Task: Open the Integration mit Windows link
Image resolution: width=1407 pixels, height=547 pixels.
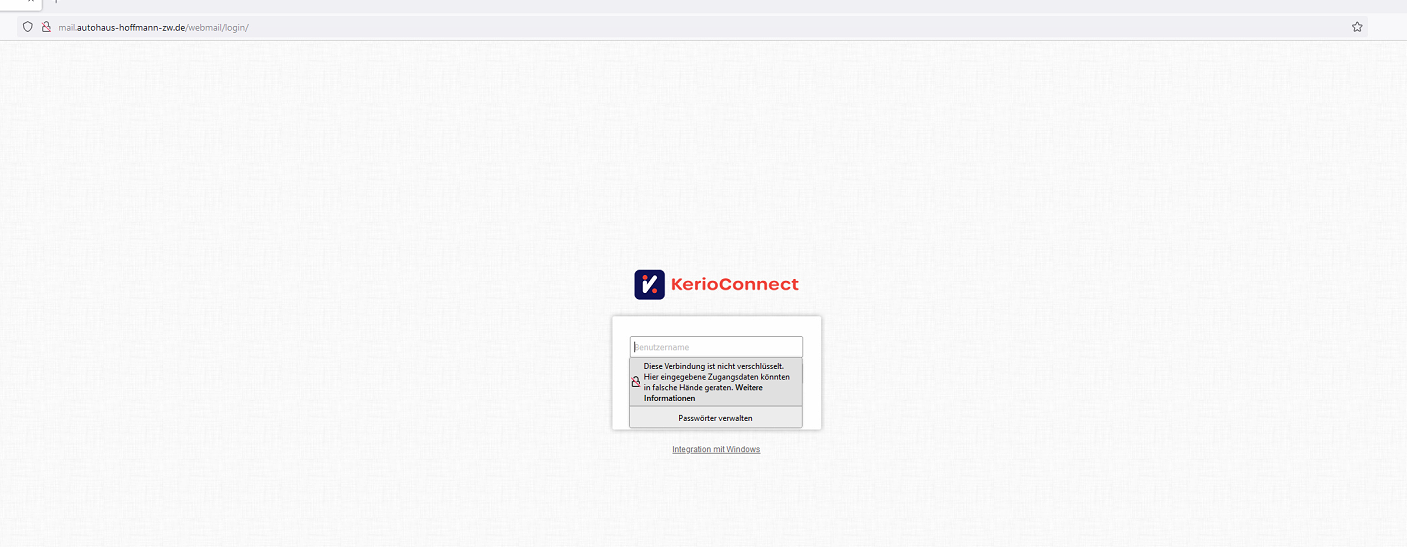Action: [716, 450]
